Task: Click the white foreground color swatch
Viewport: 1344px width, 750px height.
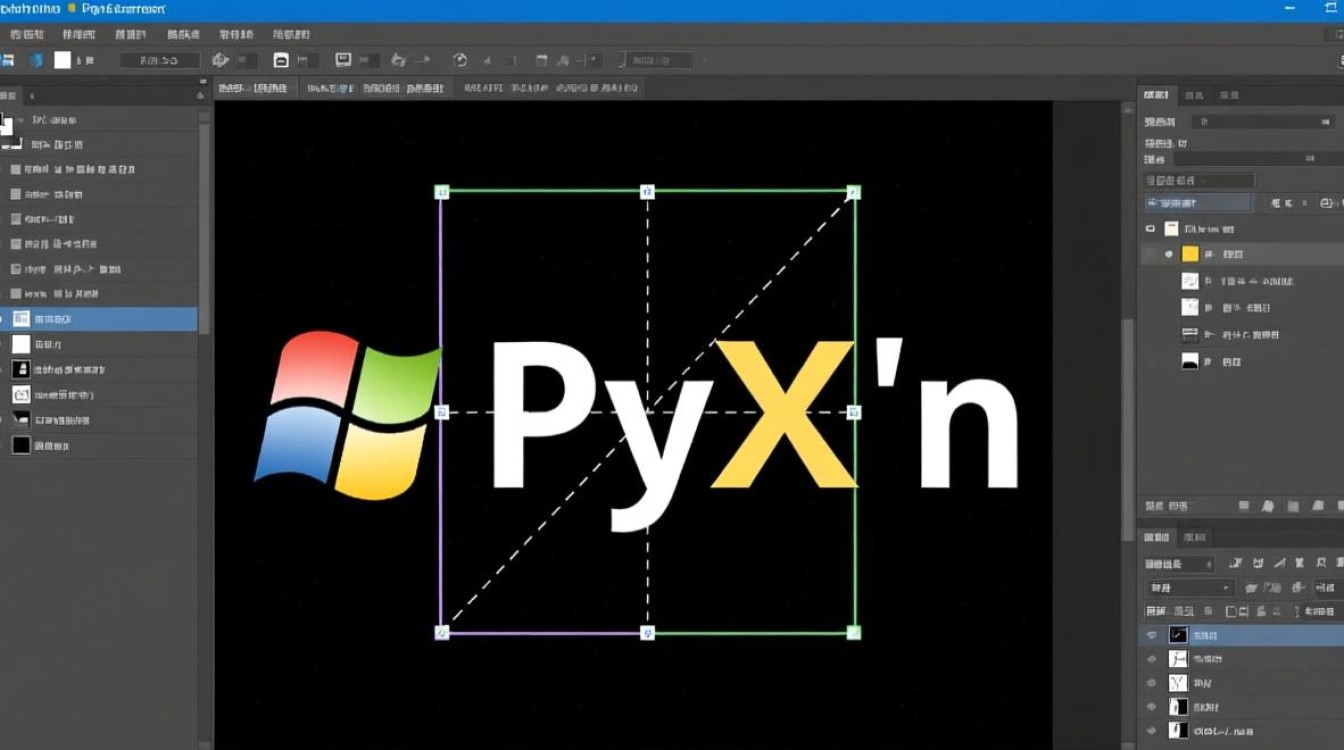Action: [x=63, y=59]
